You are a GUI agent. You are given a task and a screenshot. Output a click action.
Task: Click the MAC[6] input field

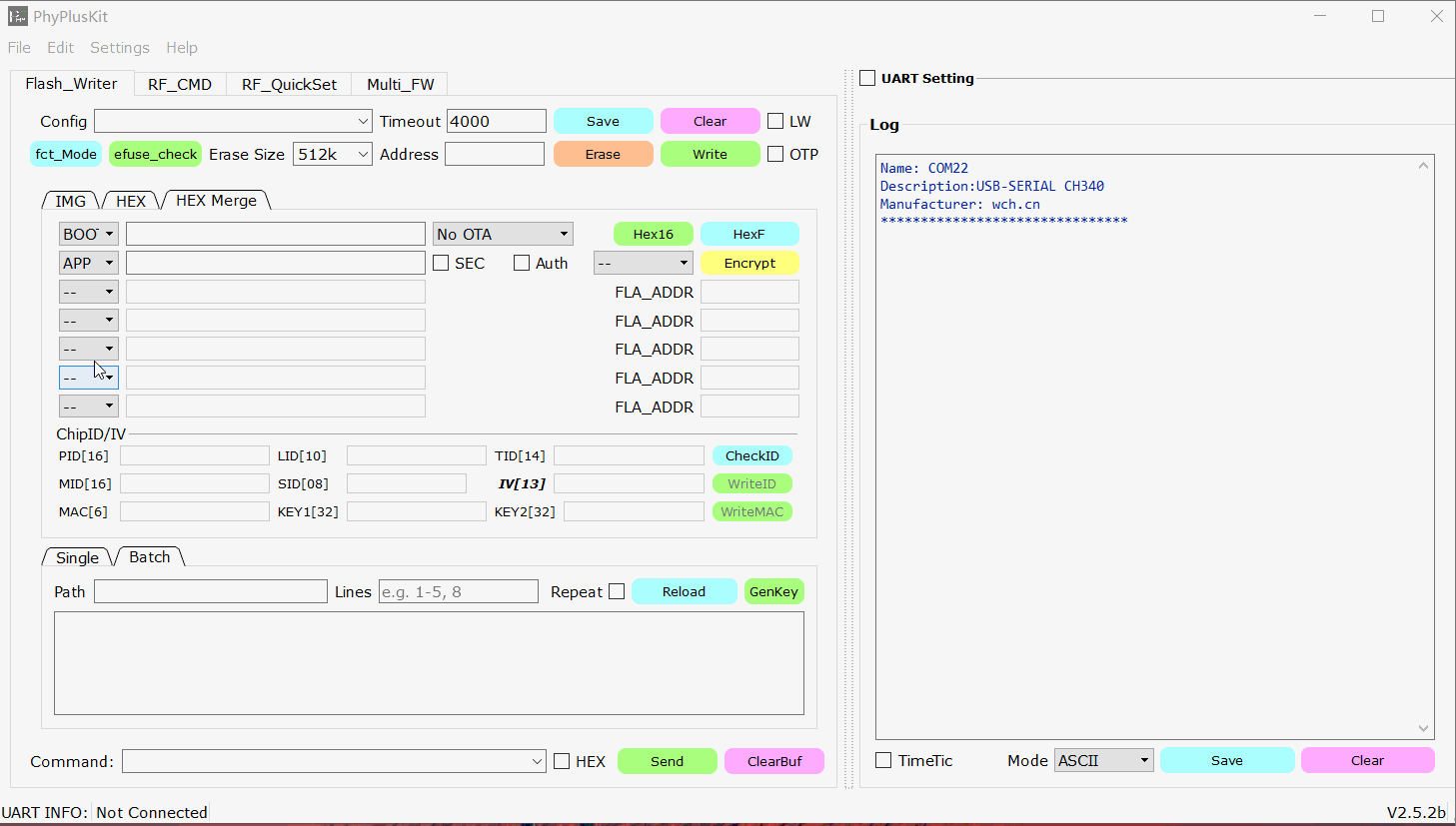195,511
